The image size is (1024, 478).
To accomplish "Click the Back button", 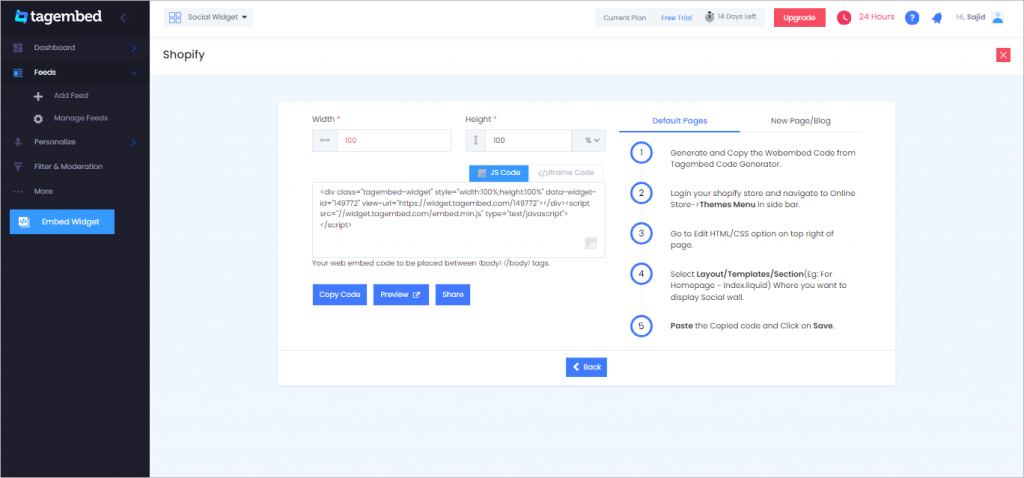I will coord(586,367).
